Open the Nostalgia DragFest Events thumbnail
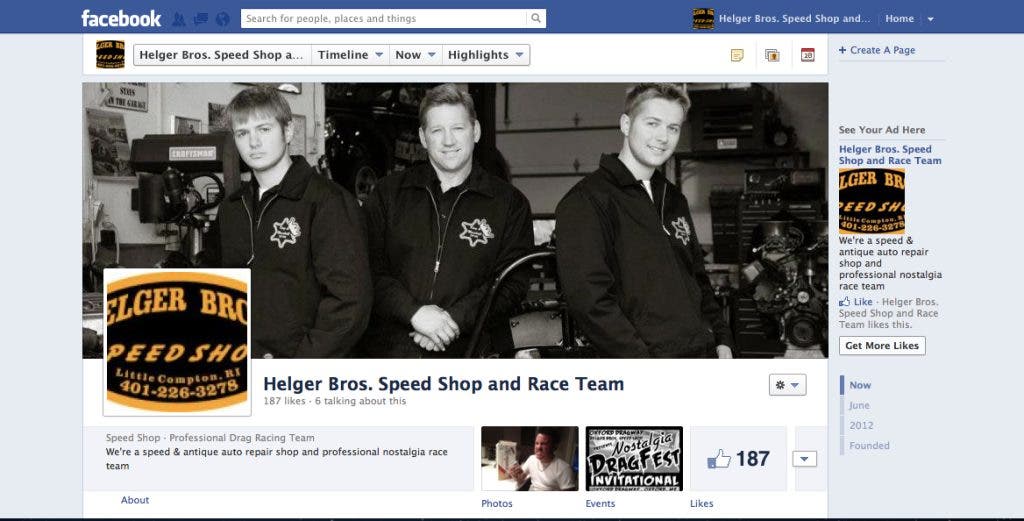The width and height of the screenshot is (1024, 521). point(634,458)
